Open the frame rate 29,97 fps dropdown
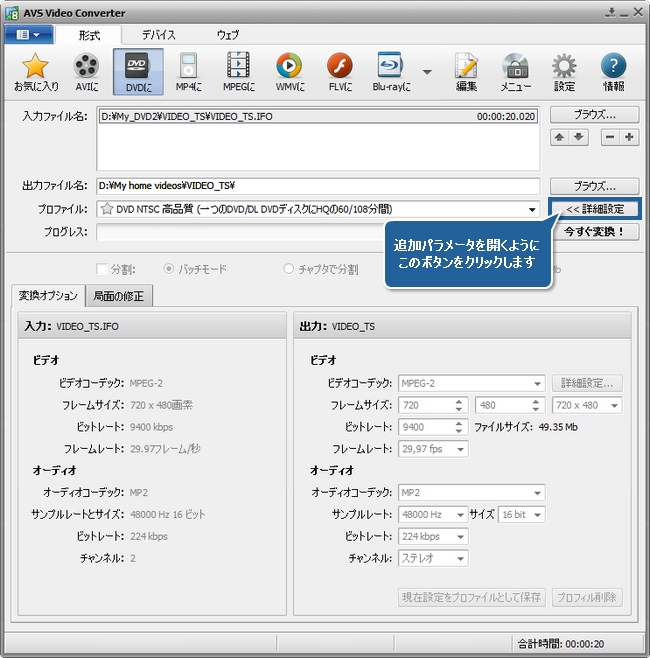This screenshot has width=650, height=658. point(433,449)
